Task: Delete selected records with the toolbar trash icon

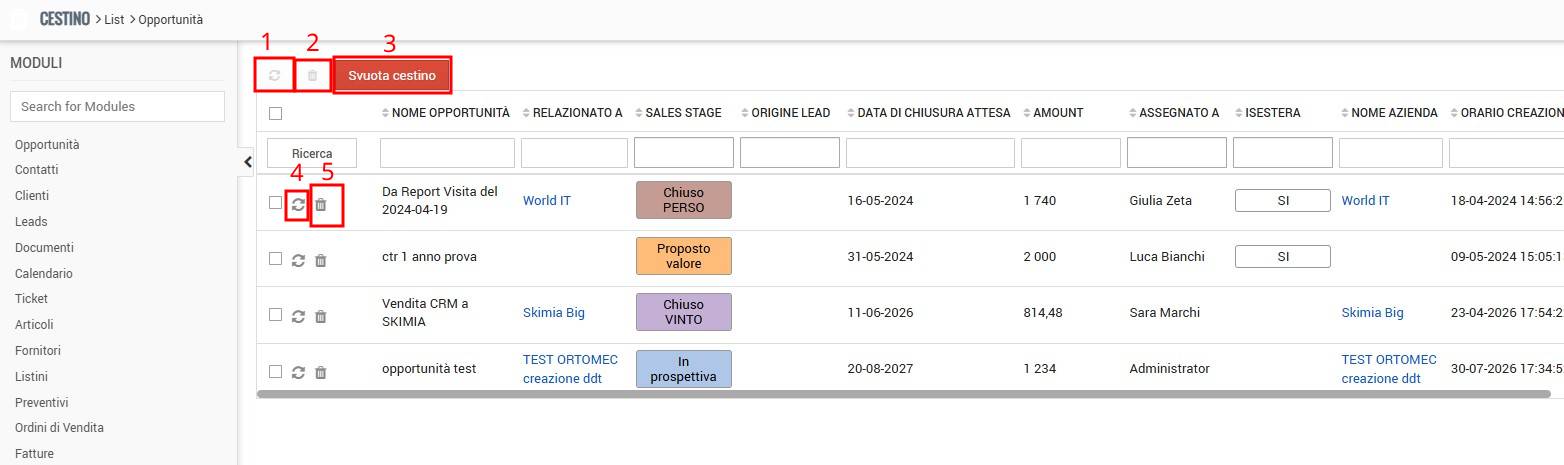Action: tap(312, 75)
